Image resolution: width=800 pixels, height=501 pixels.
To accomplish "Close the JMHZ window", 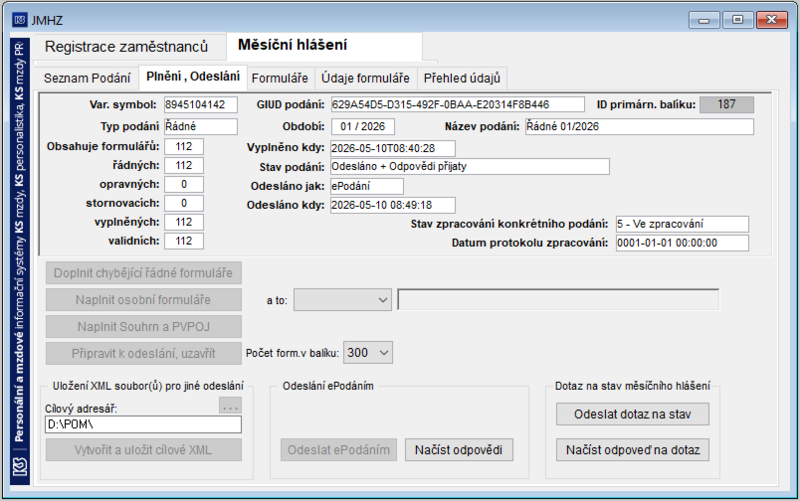I will click(772, 20).
